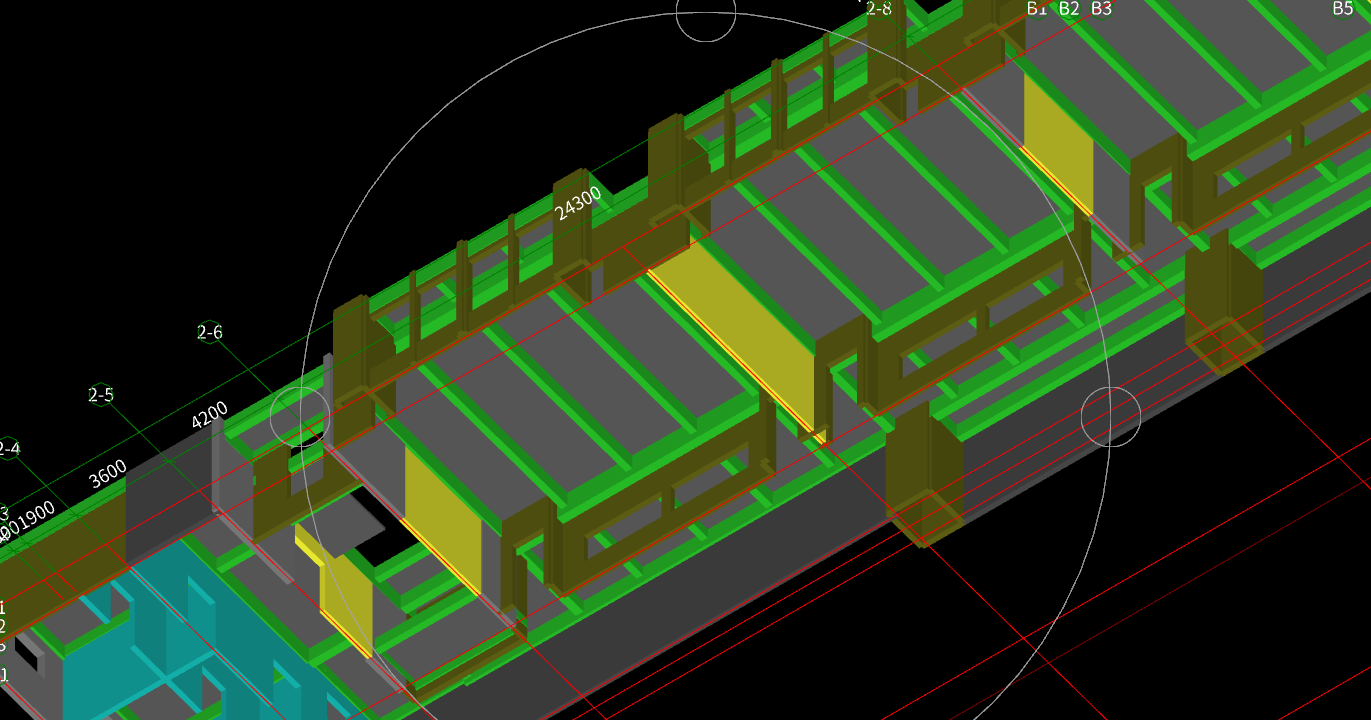This screenshot has width=1371, height=720.
Task: Click the top orbit ring handle circle
Action: point(706,14)
